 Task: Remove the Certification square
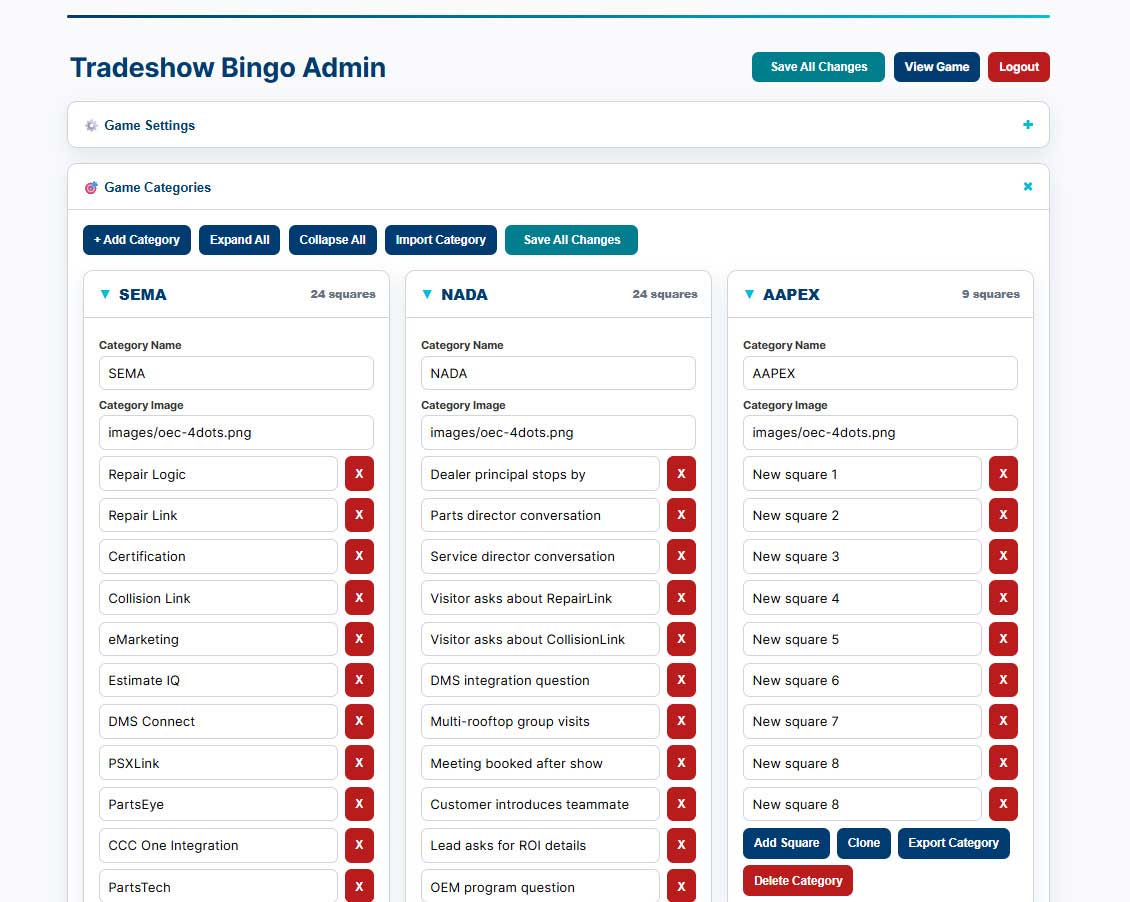click(x=359, y=555)
